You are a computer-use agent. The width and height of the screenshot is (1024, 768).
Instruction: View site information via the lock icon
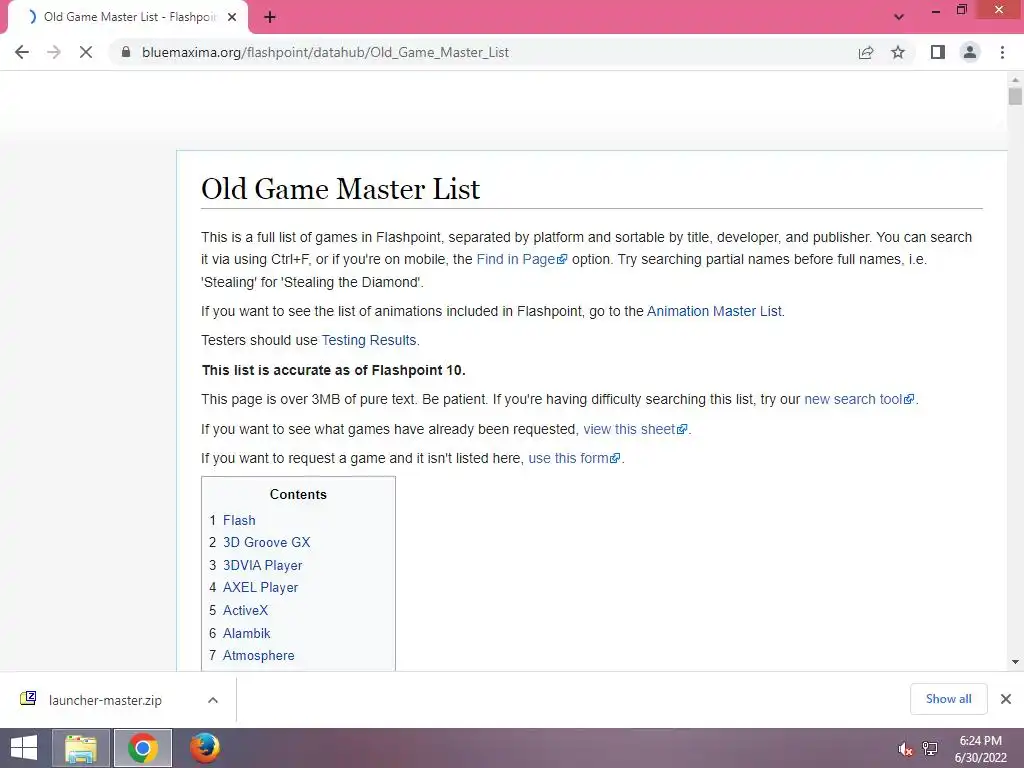126,52
